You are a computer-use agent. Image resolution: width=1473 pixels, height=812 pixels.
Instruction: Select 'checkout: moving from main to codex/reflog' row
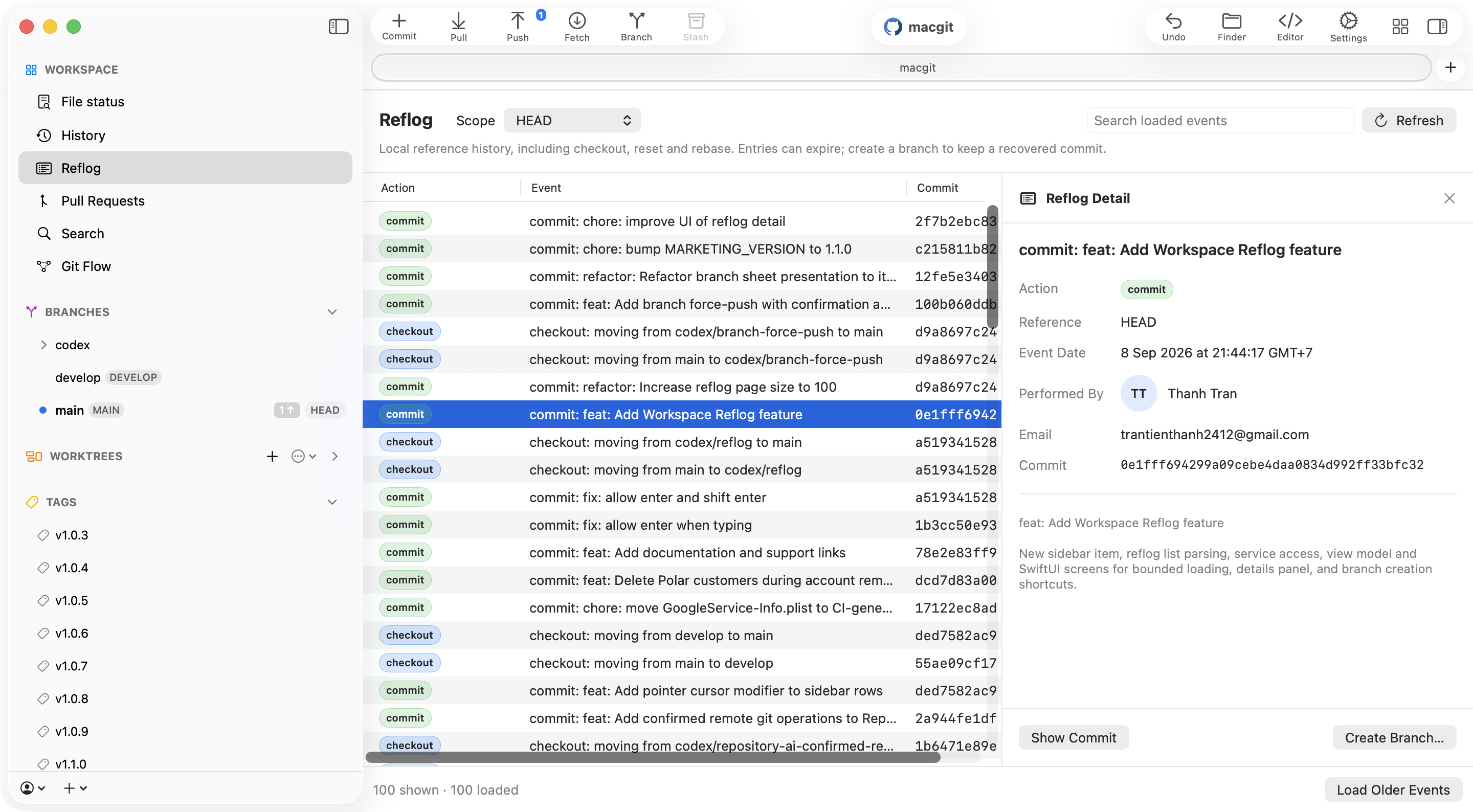pos(682,469)
